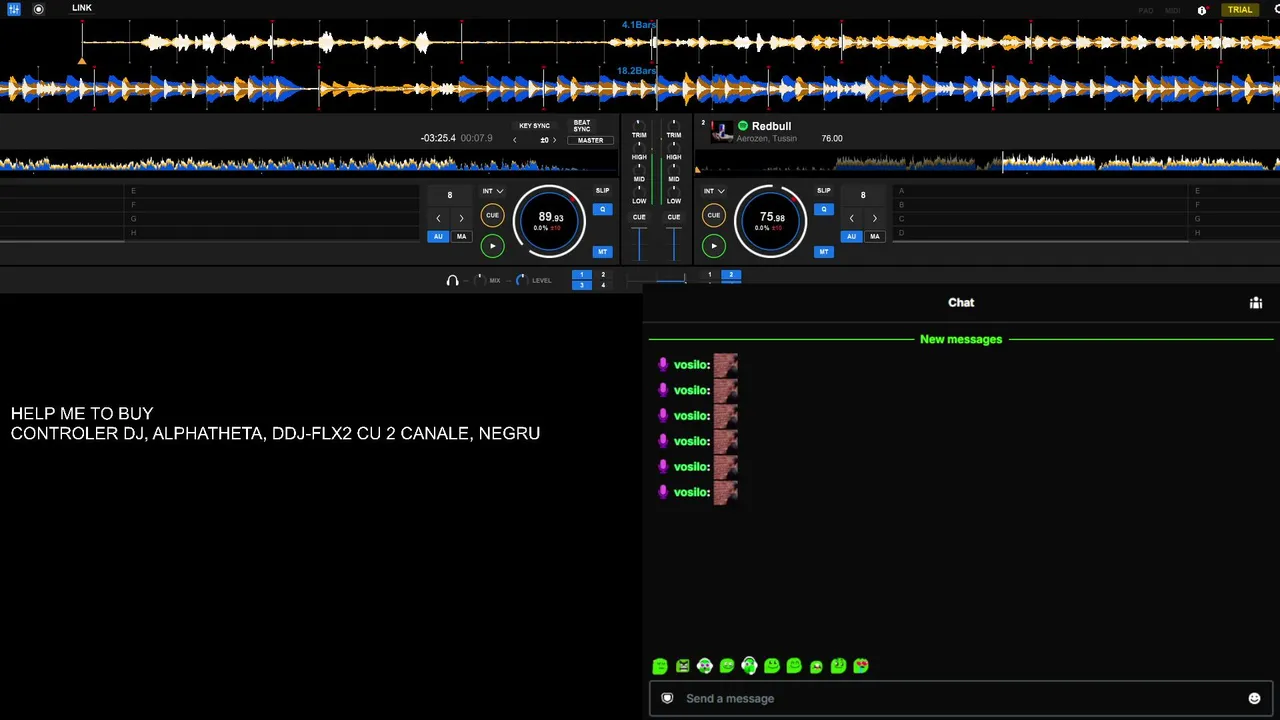
Task: Select deck 3 button in left deck selector
Action: pos(582,285)
